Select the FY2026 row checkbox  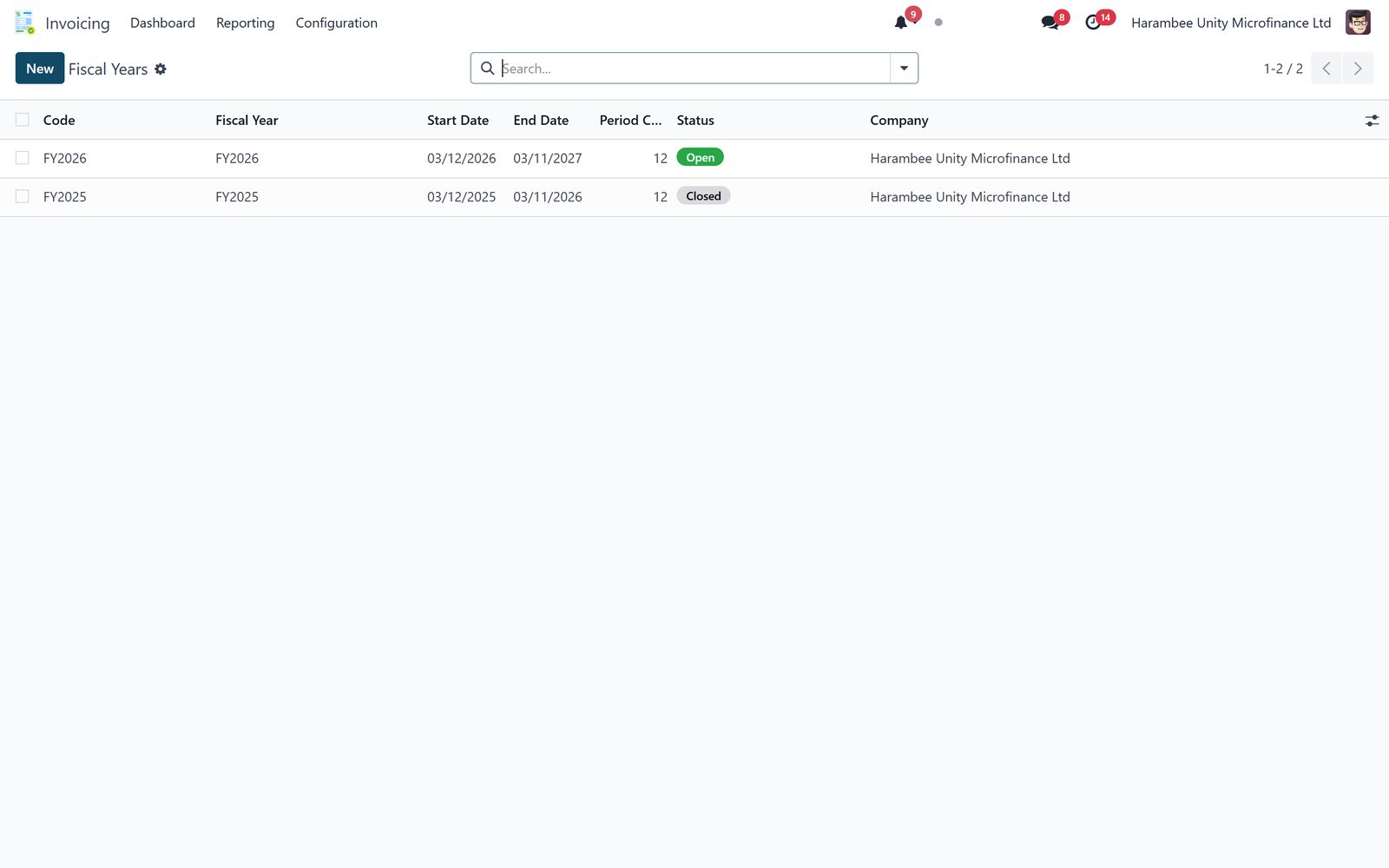click(x=23, y=158)
